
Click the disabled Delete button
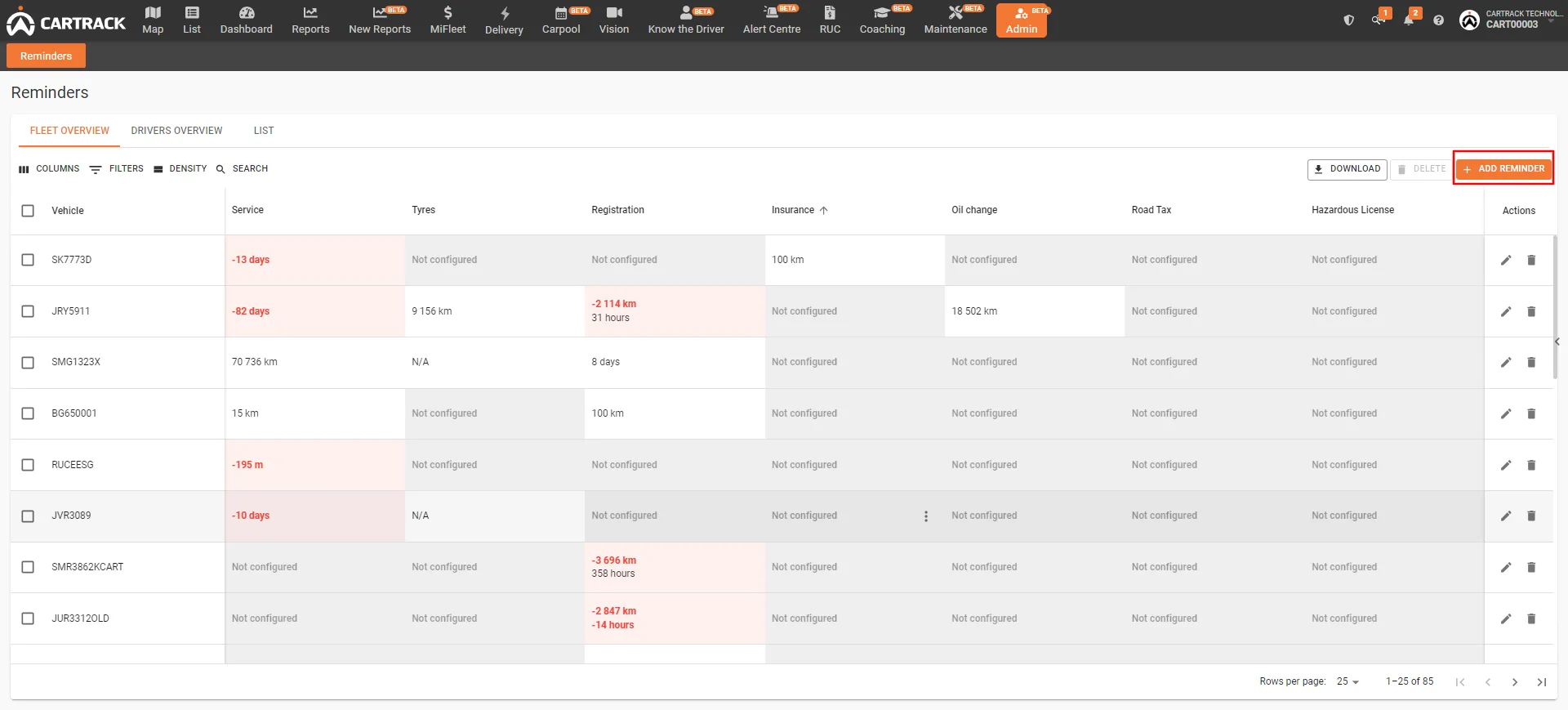point(1422,169)
